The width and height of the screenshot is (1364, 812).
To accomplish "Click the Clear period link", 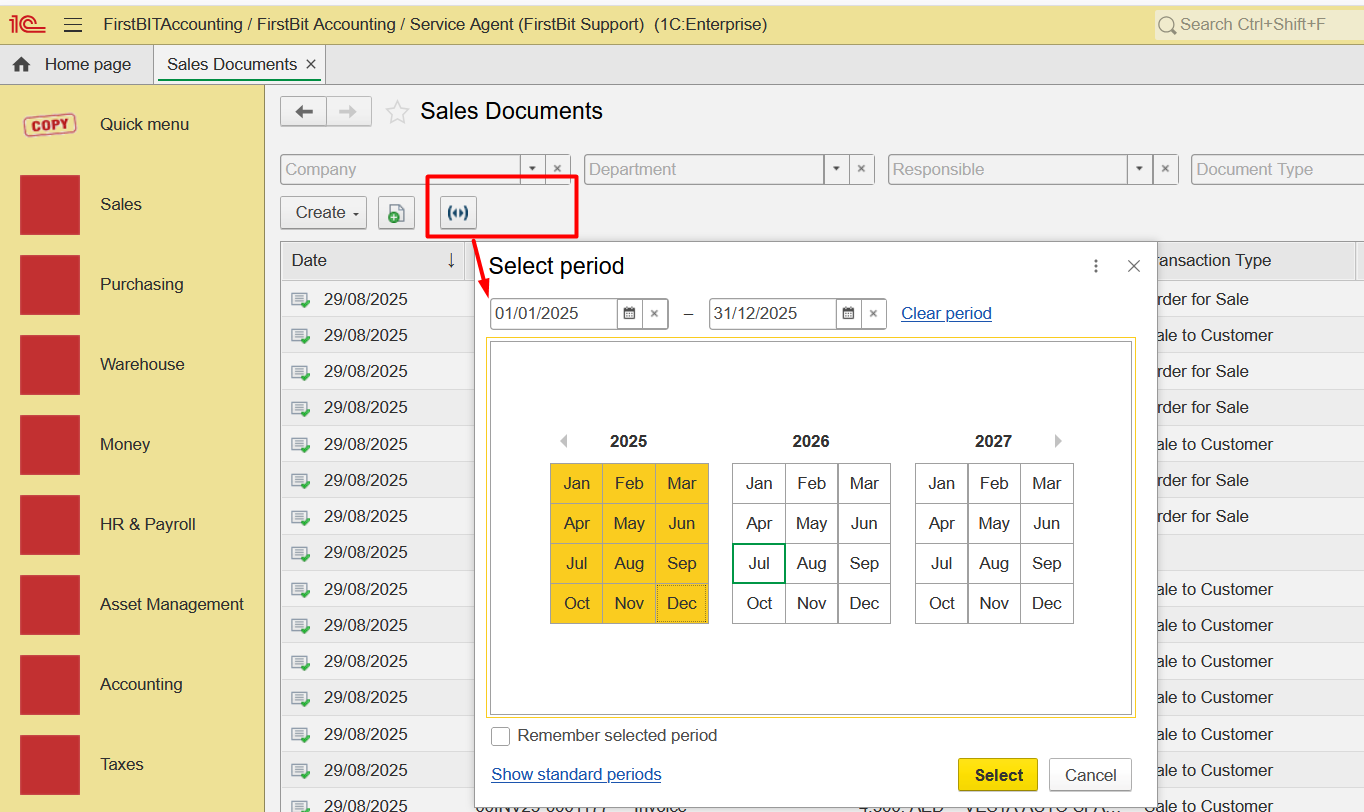I will 946,314.
